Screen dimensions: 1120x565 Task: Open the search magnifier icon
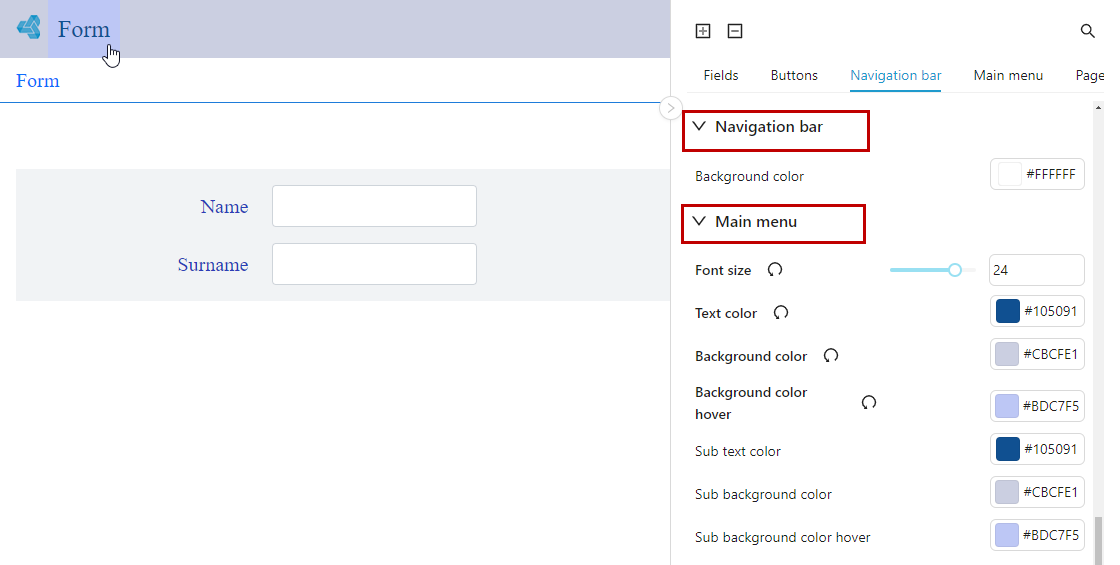[1087, 31]
